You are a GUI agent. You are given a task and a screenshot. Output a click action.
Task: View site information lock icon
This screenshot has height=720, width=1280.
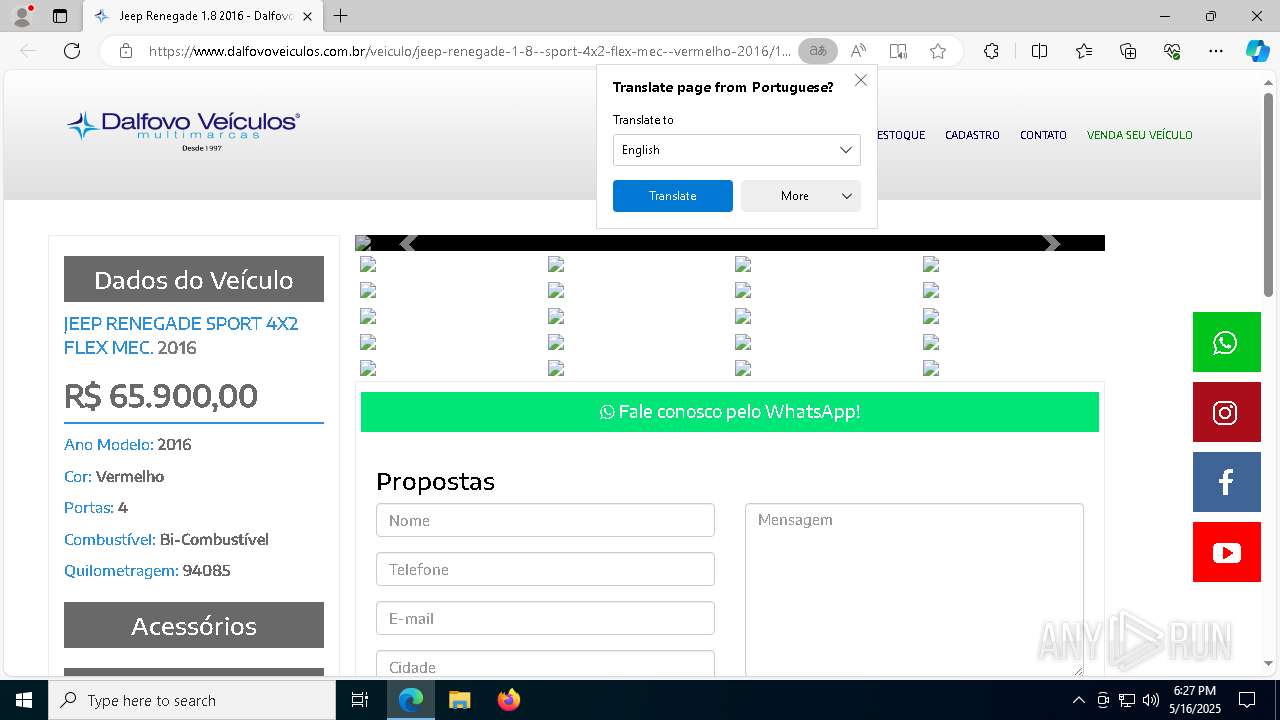tap(126, 51)
